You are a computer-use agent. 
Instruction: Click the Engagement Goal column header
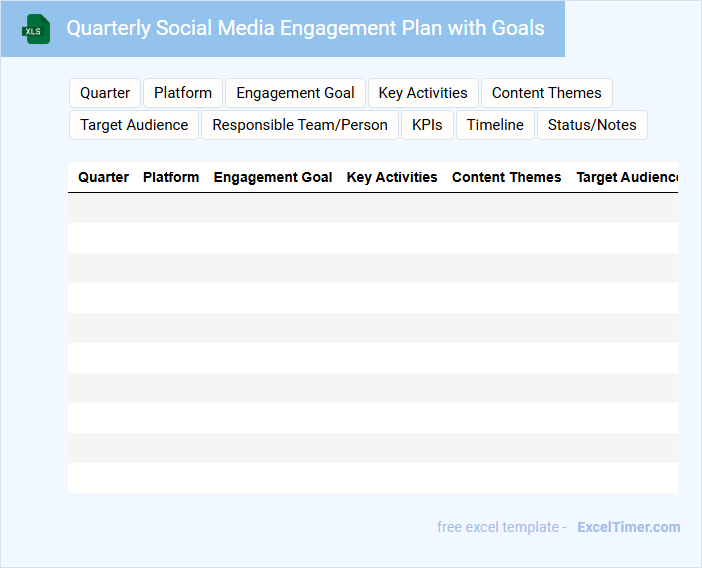pyautogui.click(x=273, y=177)
